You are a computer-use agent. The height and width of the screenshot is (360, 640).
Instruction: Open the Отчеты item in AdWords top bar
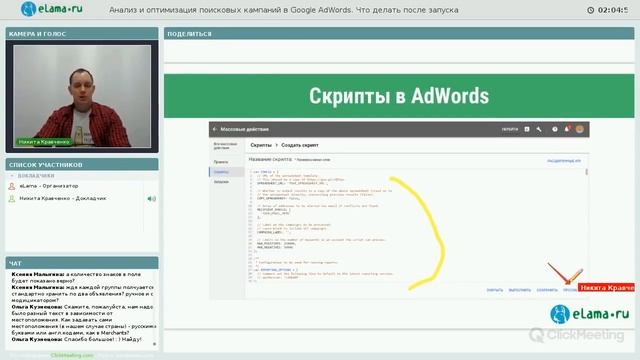pos(509,129)
